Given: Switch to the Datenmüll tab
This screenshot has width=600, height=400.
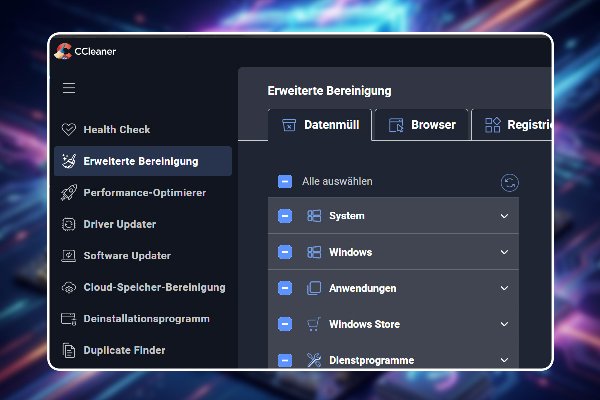Looking at the screenshot, I should tap(320, 125).
